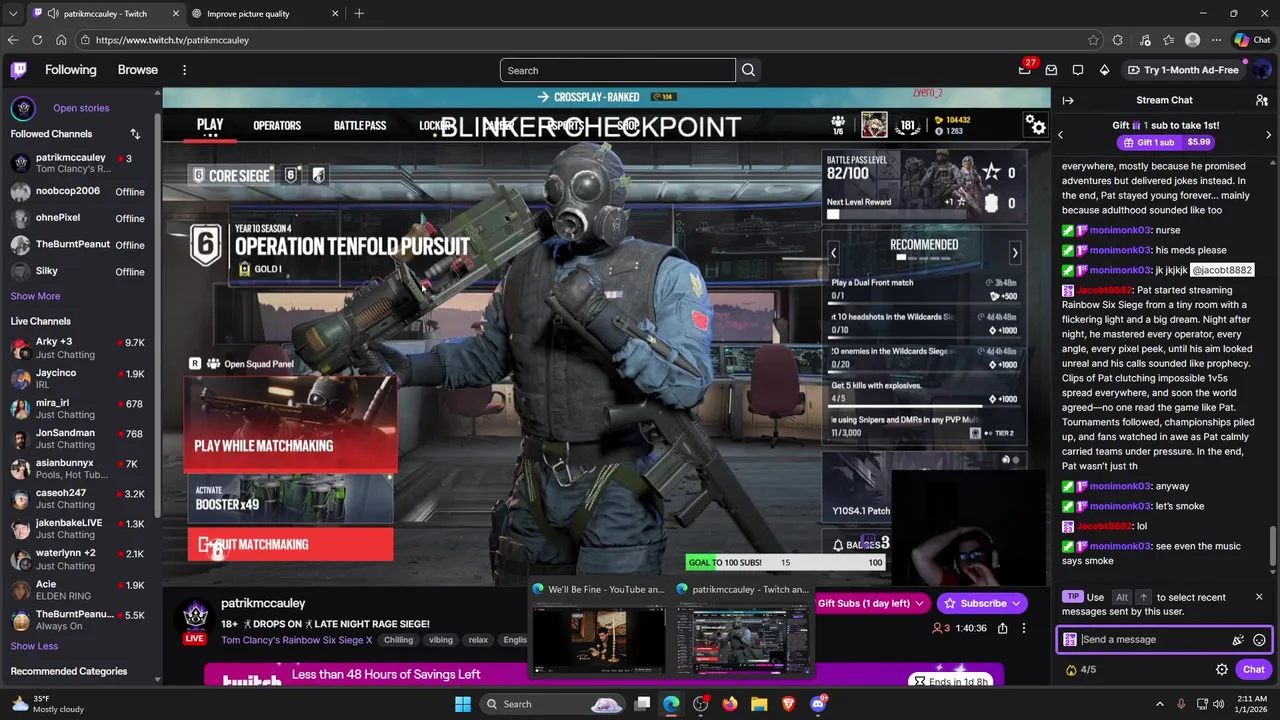Click the Twitch search input field
Image resolution: width=1280 pixels, height=720 pixels.
(x=617, y=70)
